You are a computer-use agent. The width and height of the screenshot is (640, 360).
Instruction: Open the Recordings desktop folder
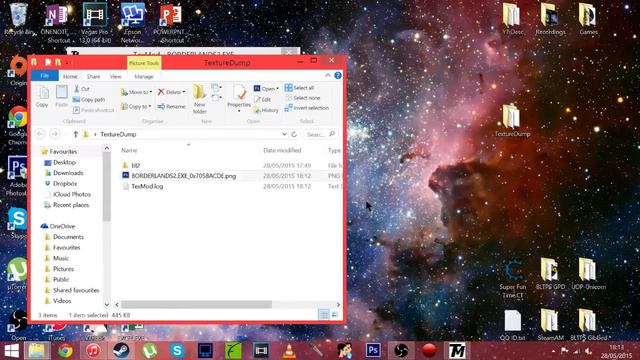(550, 19)
